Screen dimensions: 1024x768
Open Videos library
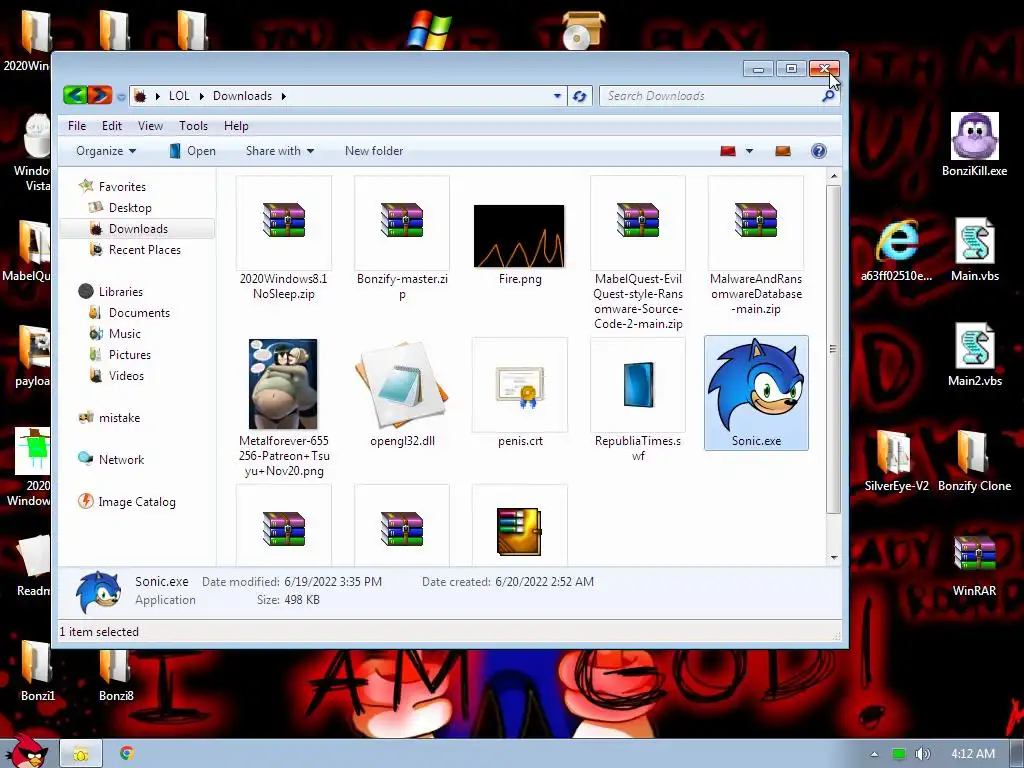[x=126, y=376]
